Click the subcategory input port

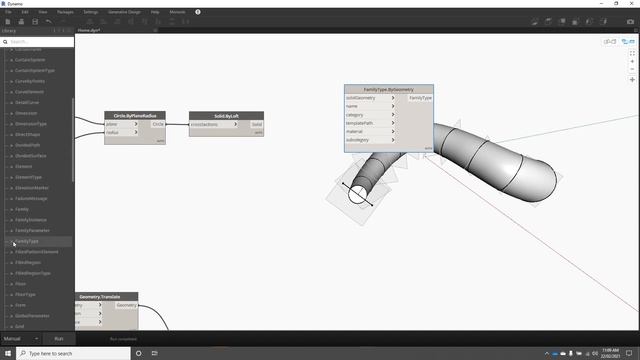[x=370, y=140]
